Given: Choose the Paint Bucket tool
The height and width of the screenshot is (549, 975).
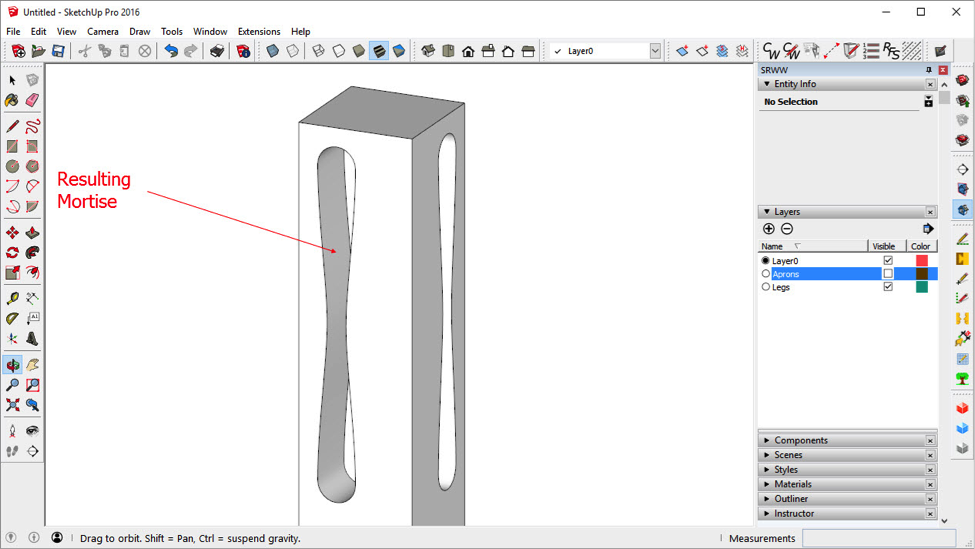Looking at the screenshot, I should (12, 100).
